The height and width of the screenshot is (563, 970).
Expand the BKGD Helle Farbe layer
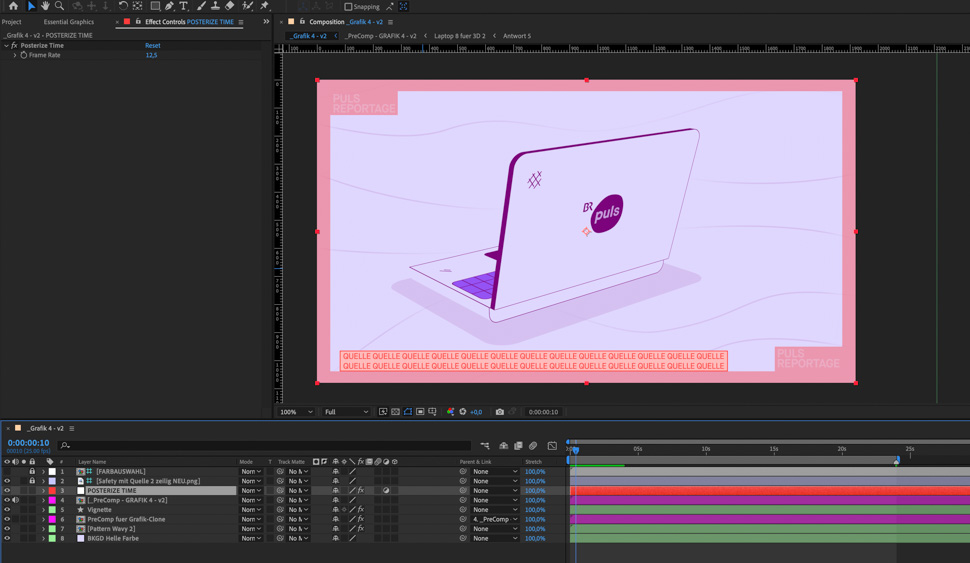pos(43,538)
